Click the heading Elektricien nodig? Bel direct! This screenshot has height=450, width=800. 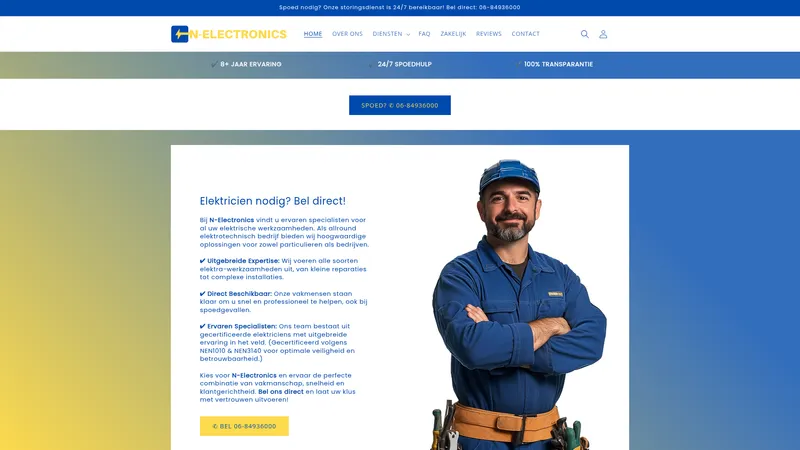(272, 201)
